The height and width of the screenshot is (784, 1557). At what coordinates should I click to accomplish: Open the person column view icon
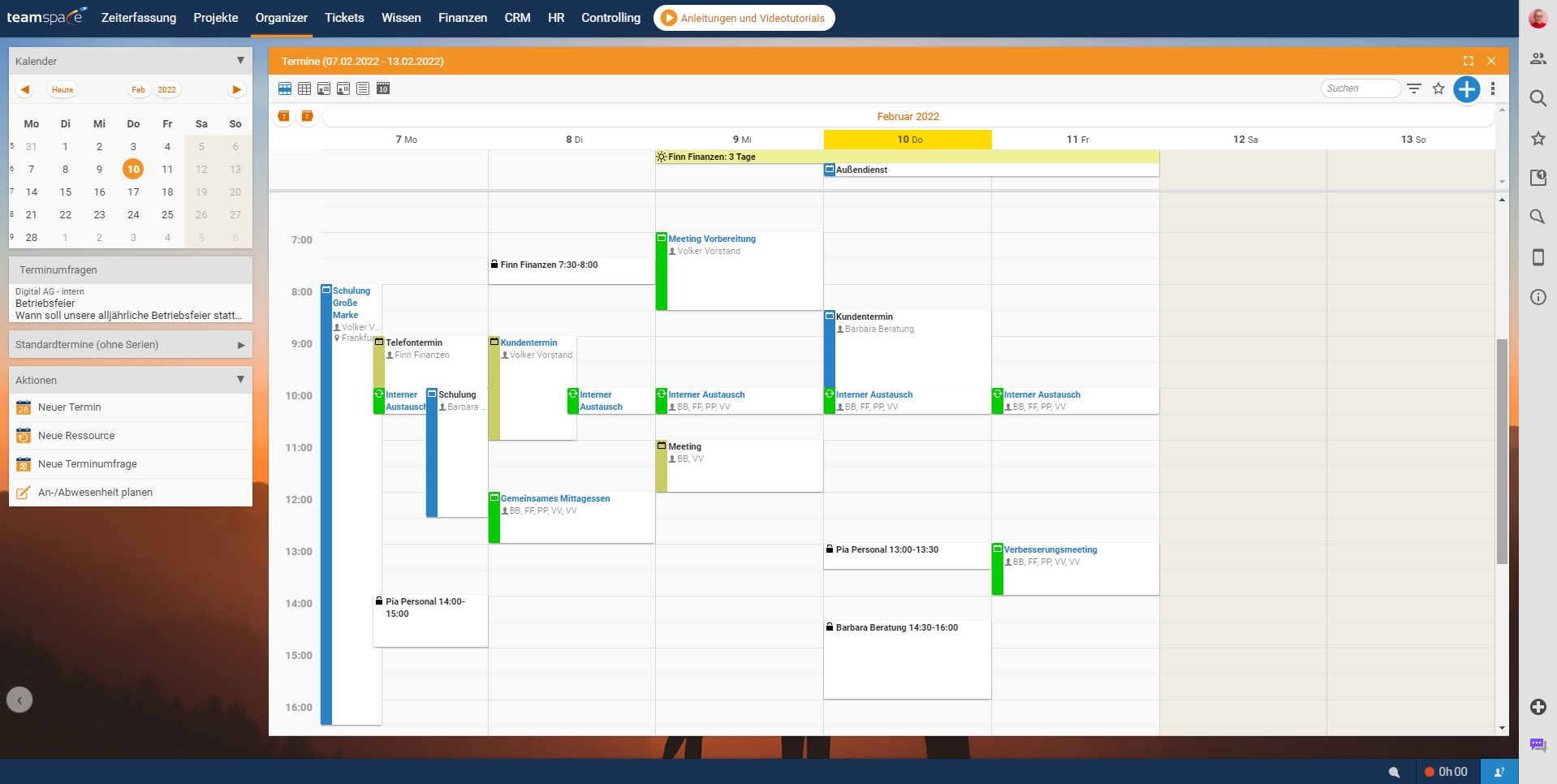[x=343, y=88]
